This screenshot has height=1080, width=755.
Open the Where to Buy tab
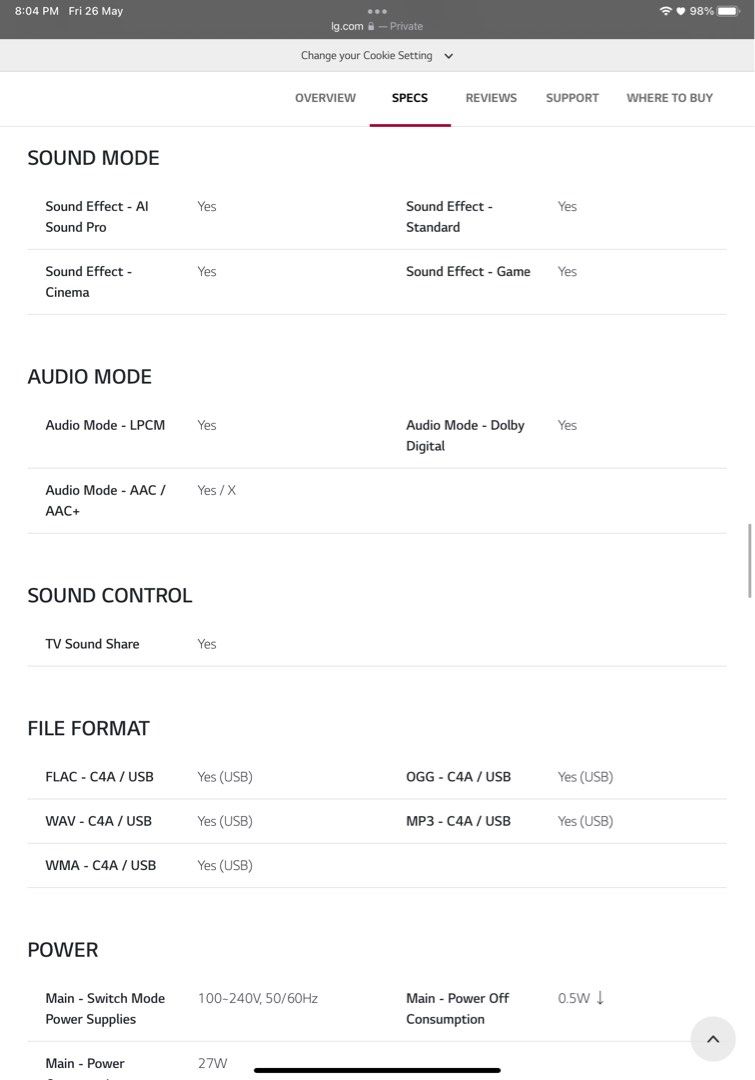(x=669, y=98)
